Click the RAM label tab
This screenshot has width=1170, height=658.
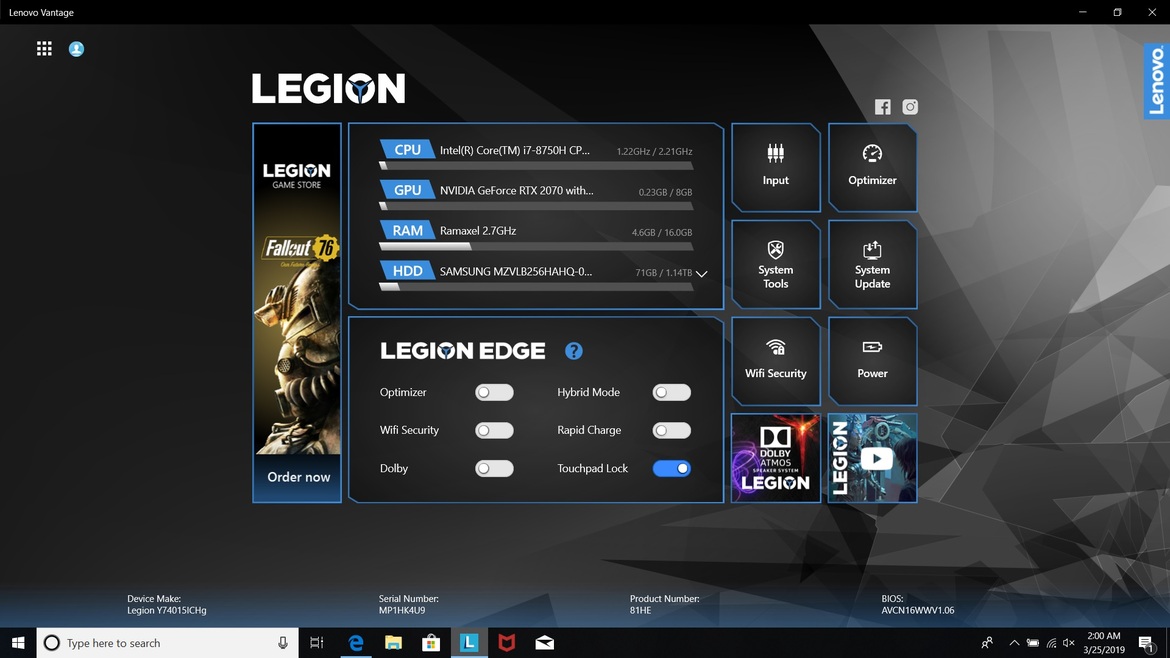pyautogui.click(x=407, y=230)
